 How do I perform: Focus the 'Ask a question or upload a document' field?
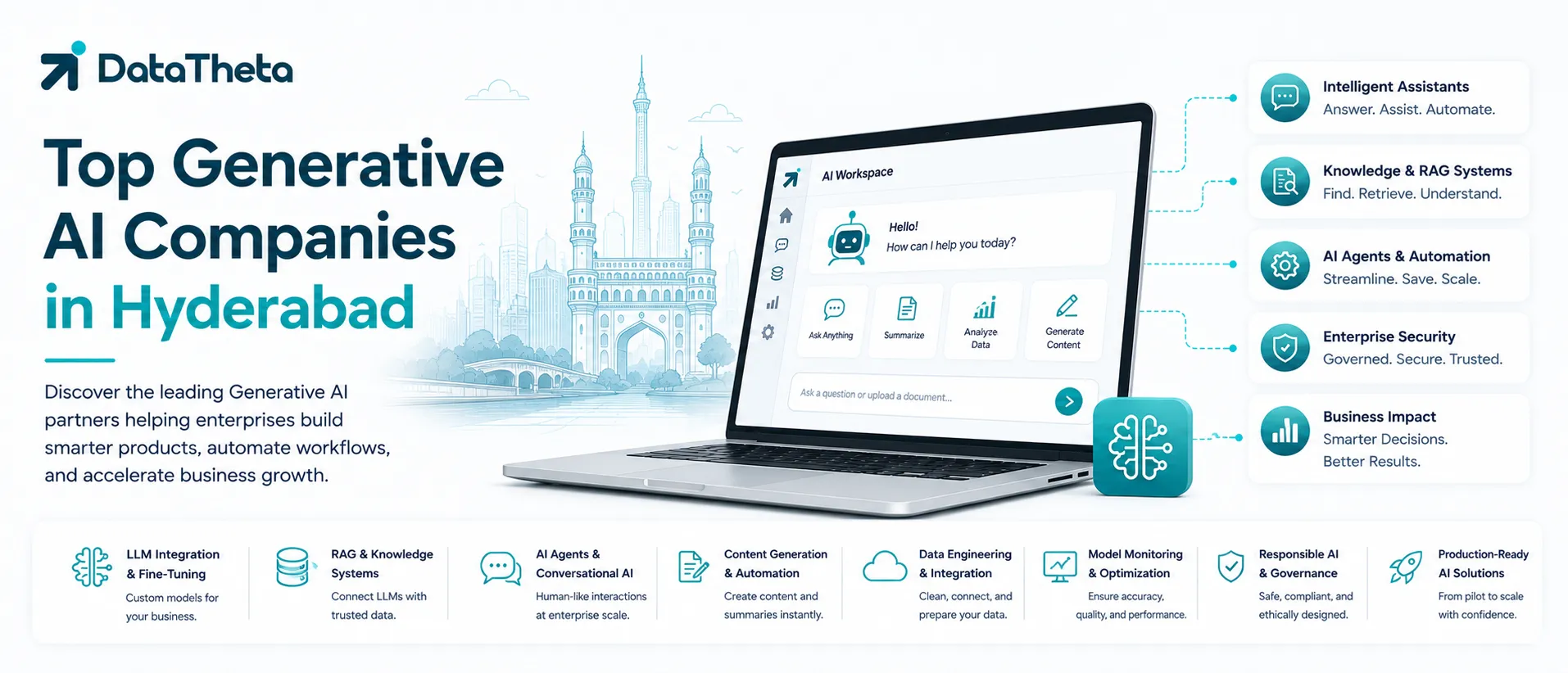[942, 398]
